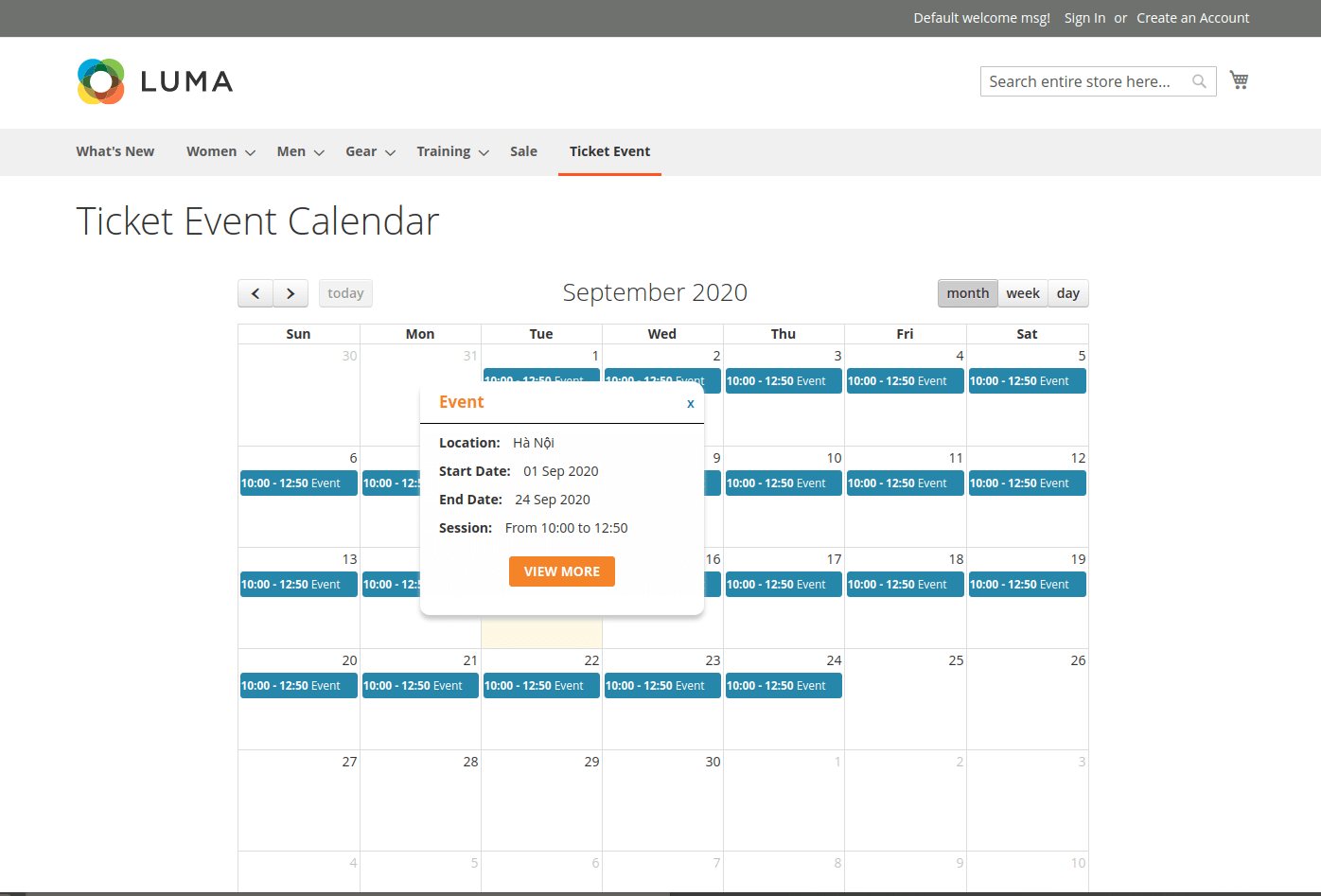The width and height of the screenshot is (1321, 896).
Task: Open the event on Saturday September 5
Action: (x=1027, y=381)
